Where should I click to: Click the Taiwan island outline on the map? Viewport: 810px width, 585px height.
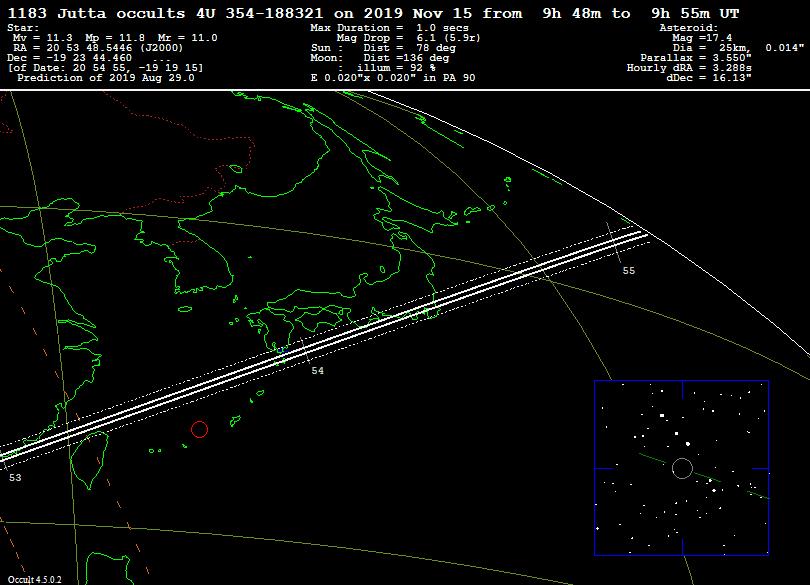[90, 460]
